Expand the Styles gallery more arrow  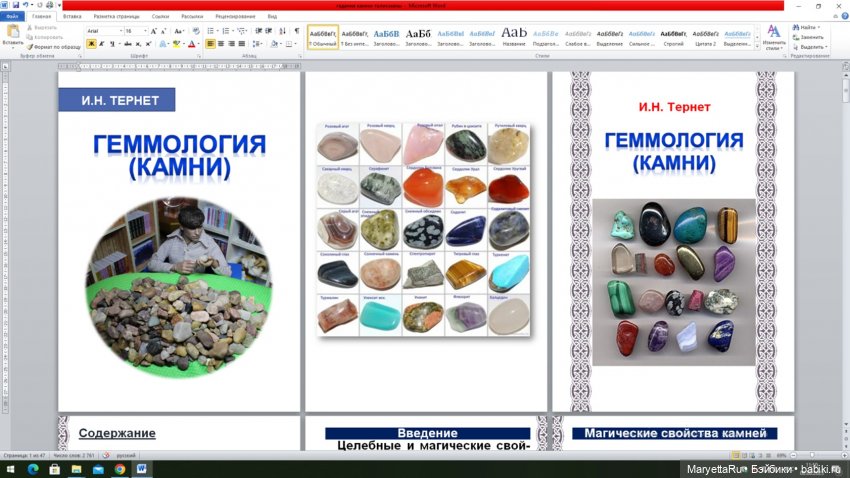pyautogui.click(x=755, y=44)
